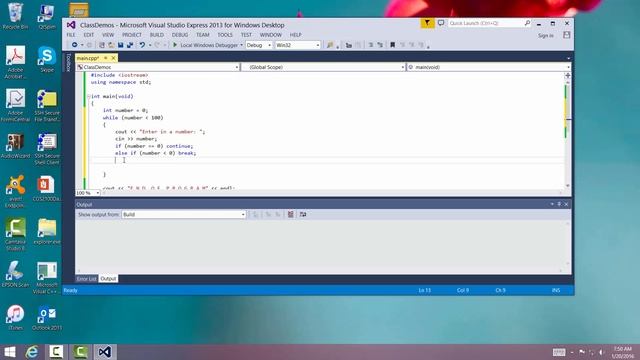Click the Sign in link

click(x=546, y=36)
